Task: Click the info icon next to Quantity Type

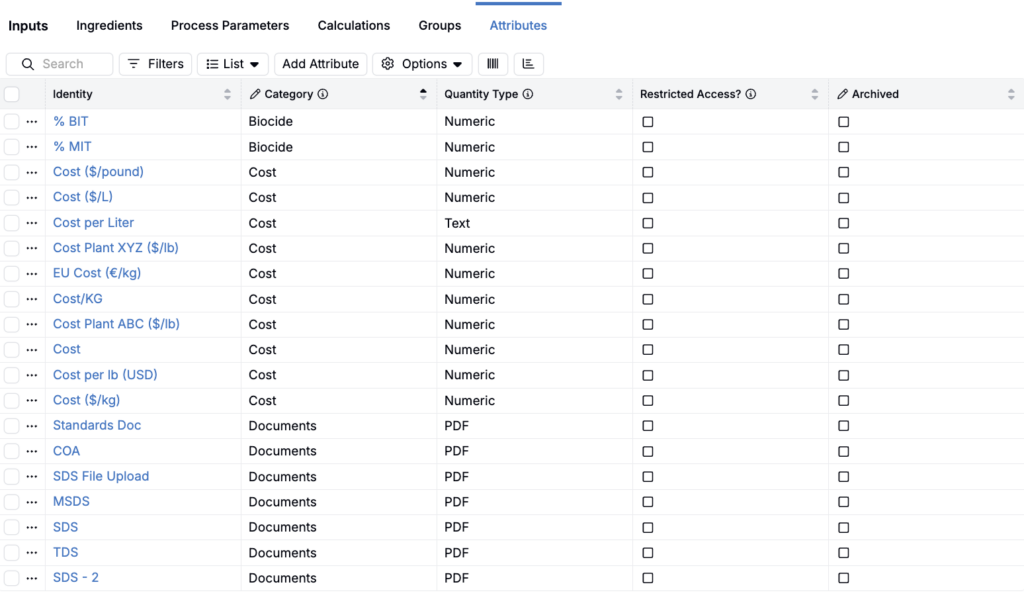Action: tap(528, 94)
